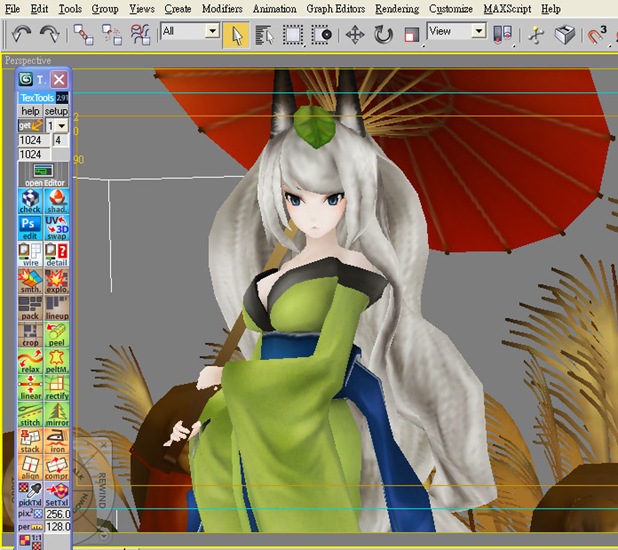The width and height of the screenshot is (618, 550).
Task: Click the pack UV icon
Action: click(x=30, y=308)
